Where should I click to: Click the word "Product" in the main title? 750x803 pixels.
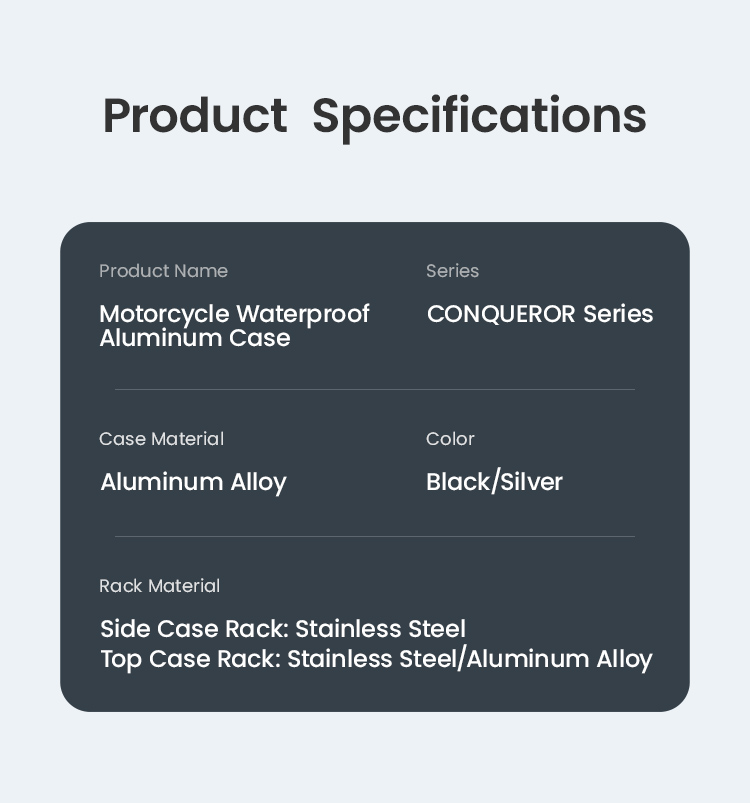195,116
